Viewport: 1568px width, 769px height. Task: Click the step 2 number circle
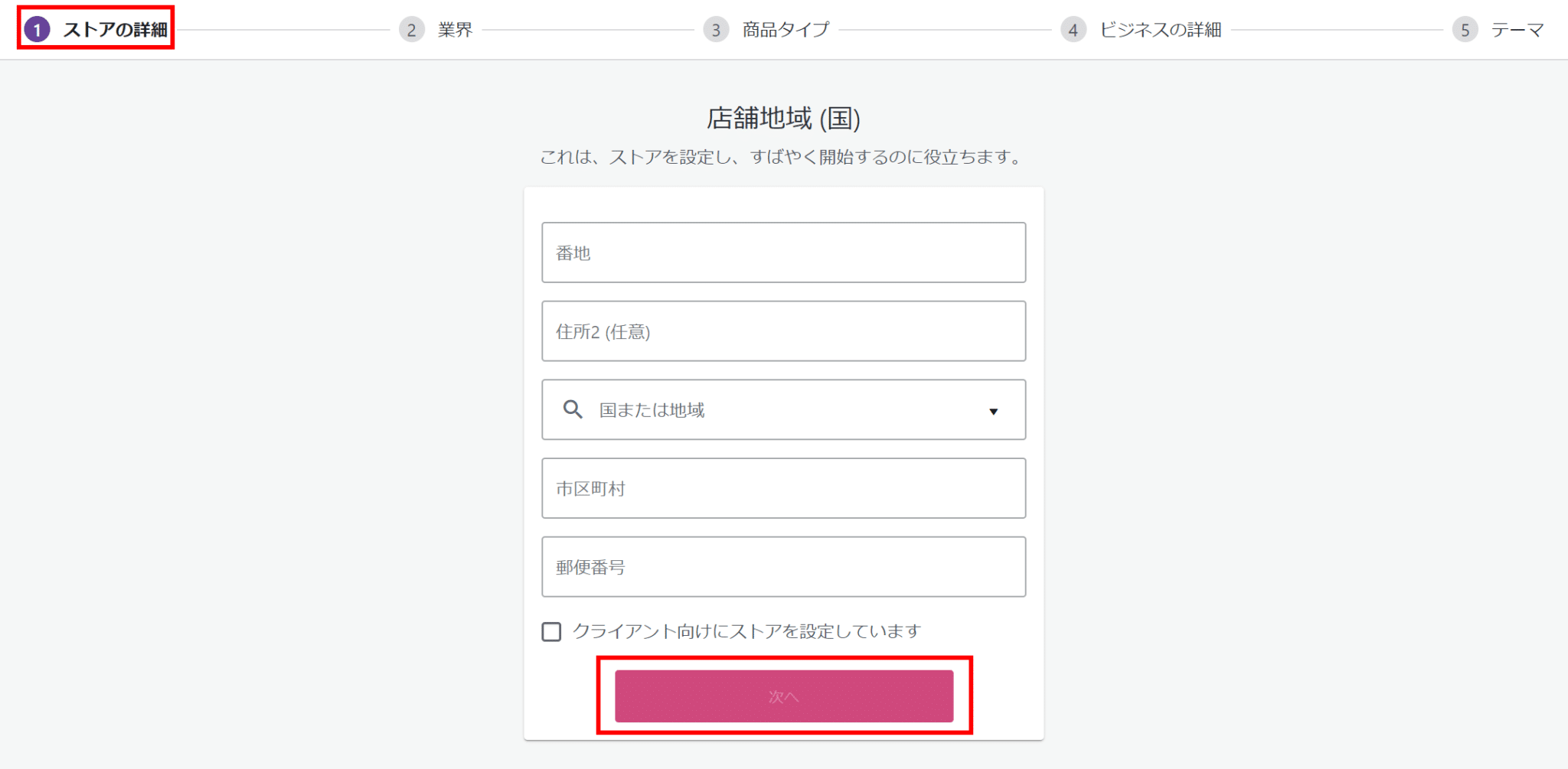(411, 30)
